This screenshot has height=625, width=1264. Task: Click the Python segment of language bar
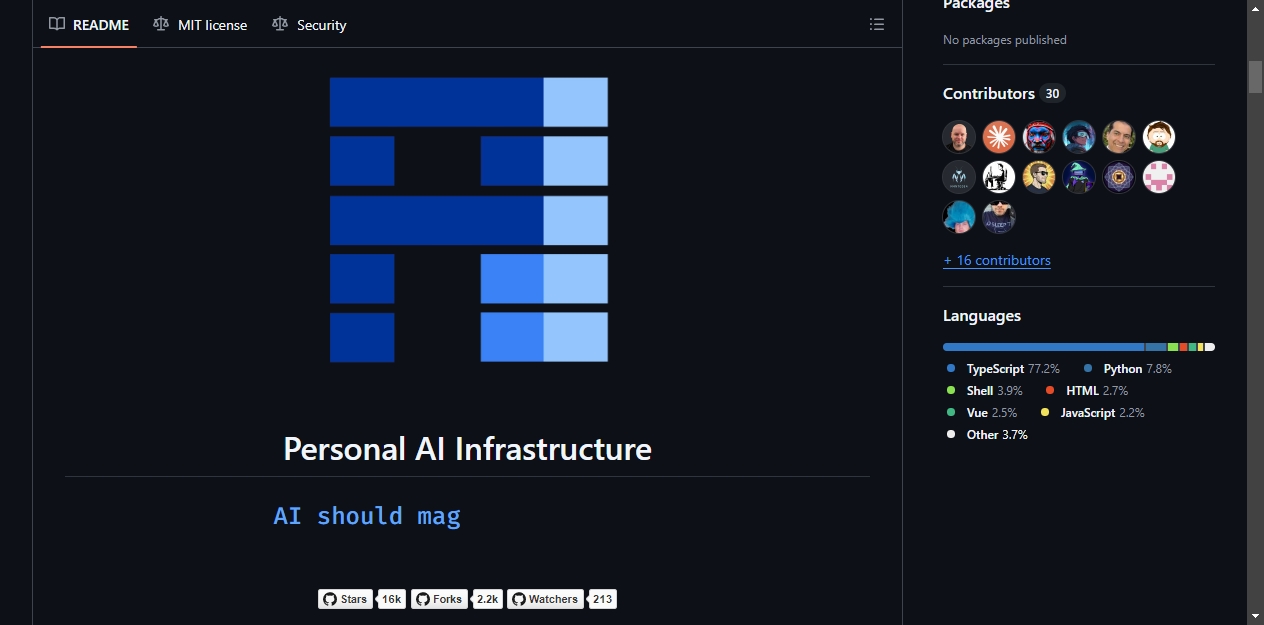click(x=1156, y=347)
